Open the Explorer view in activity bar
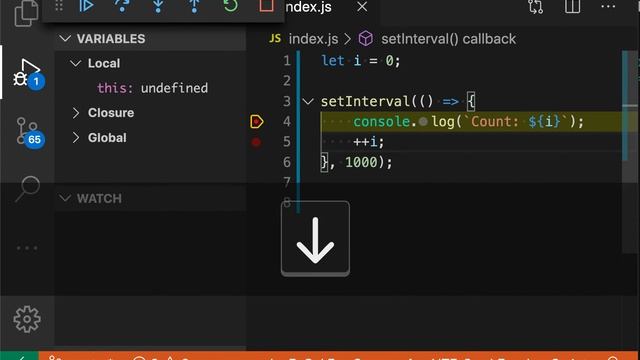This screenshot has width=640, height=360. (27, 12)
